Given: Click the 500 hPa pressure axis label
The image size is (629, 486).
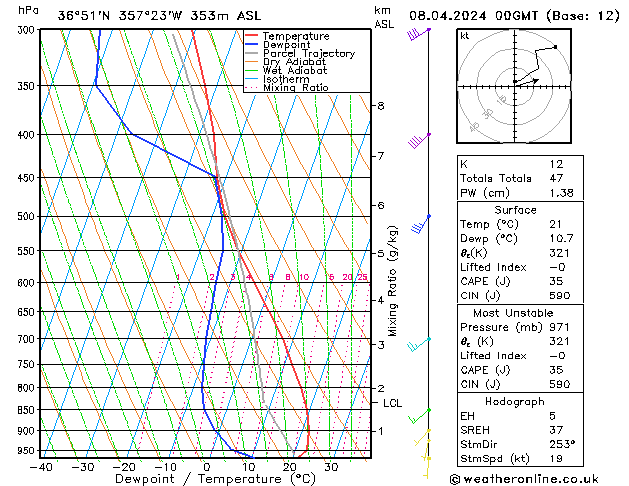Looking at the screenshot, I should [x=28, y=217].
